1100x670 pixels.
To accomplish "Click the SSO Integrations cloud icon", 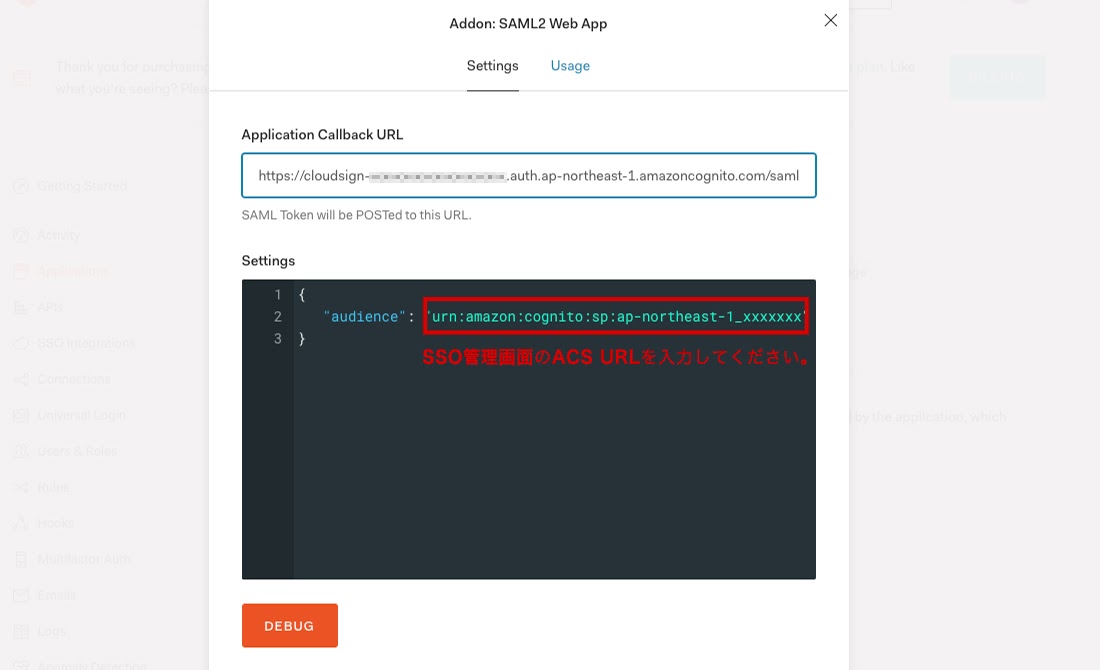I will (x=21, y=343).
